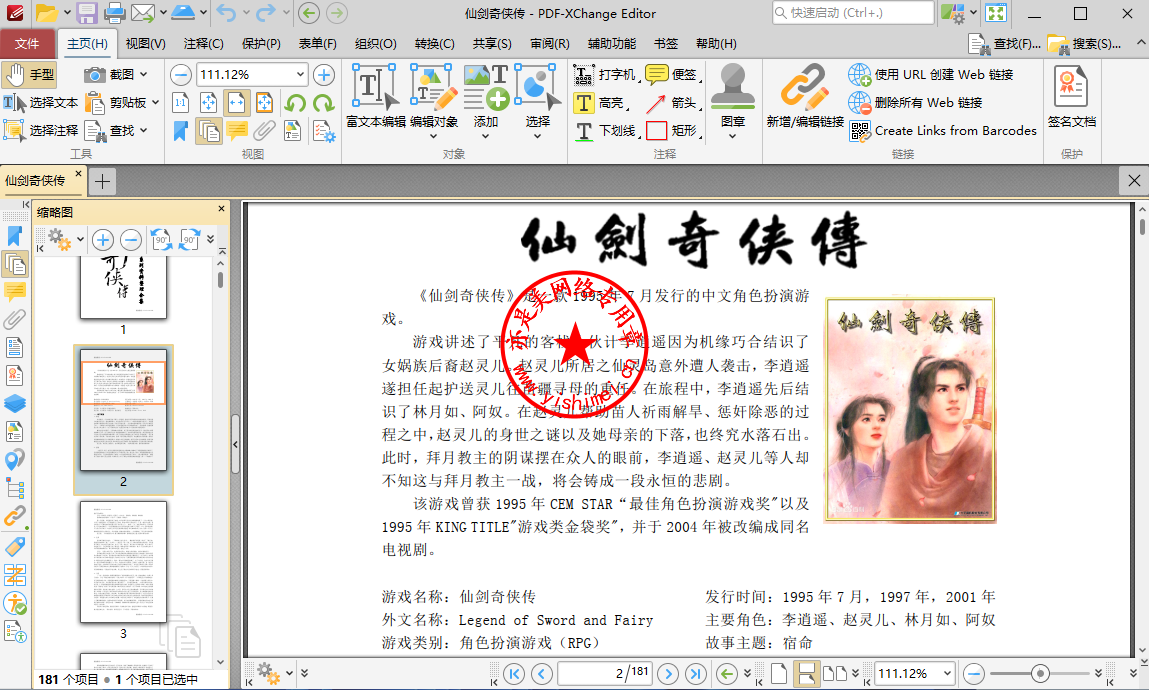Click the document vertical scrollbar thumb
Image resolution: width=1149 pixels, height=690 pixels.
pos(1142,225)
